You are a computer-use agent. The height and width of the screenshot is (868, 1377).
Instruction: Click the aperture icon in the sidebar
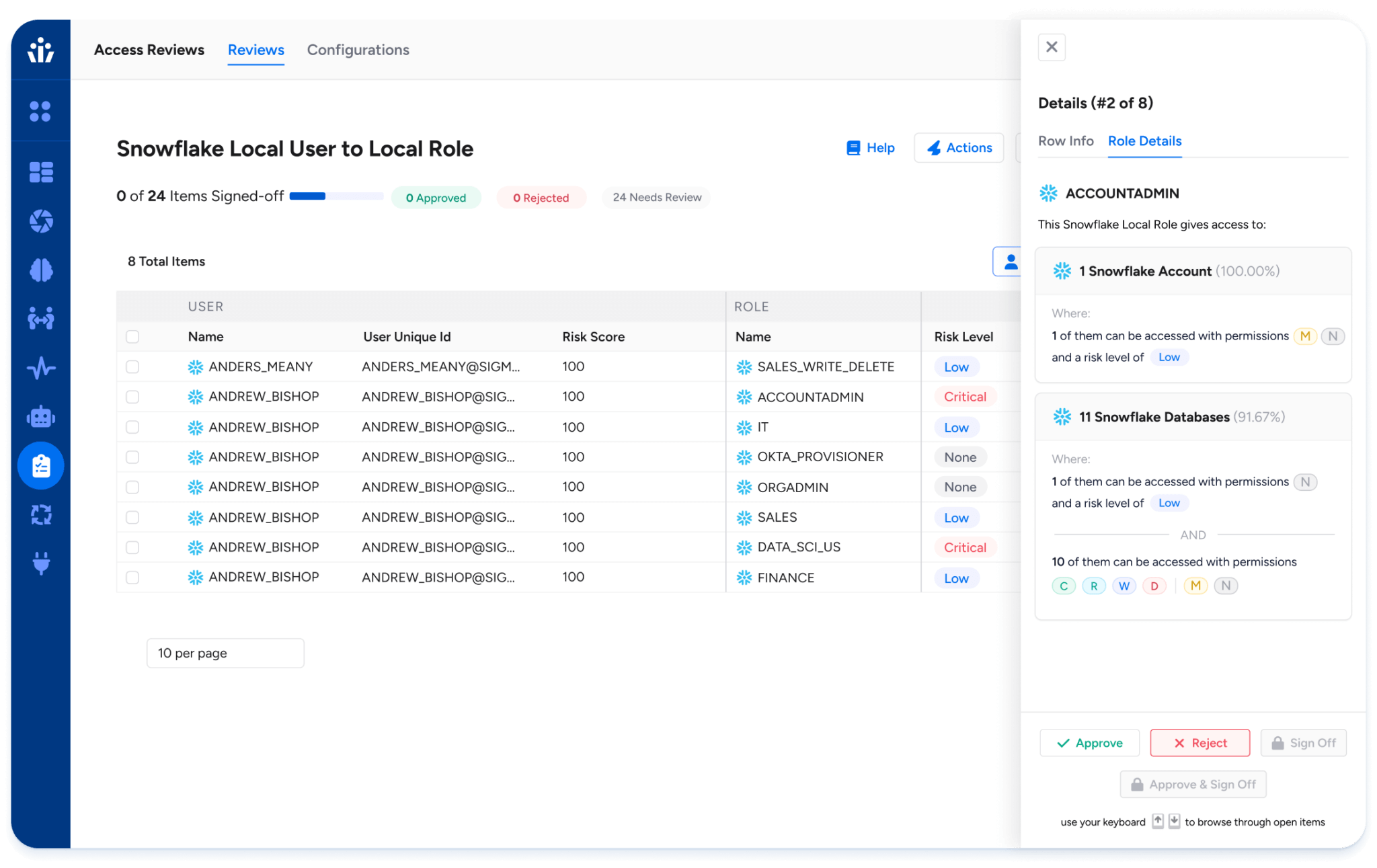point(40,221)
